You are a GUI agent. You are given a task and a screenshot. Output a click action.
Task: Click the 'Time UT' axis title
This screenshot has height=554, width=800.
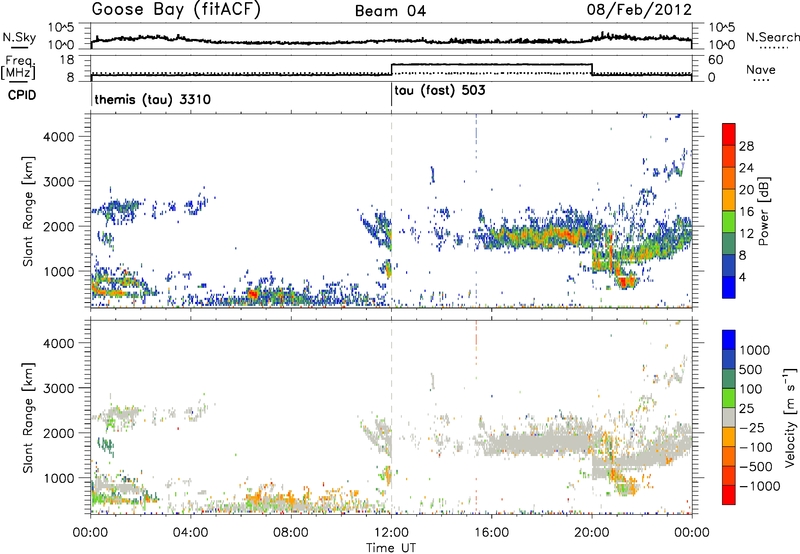391,548
